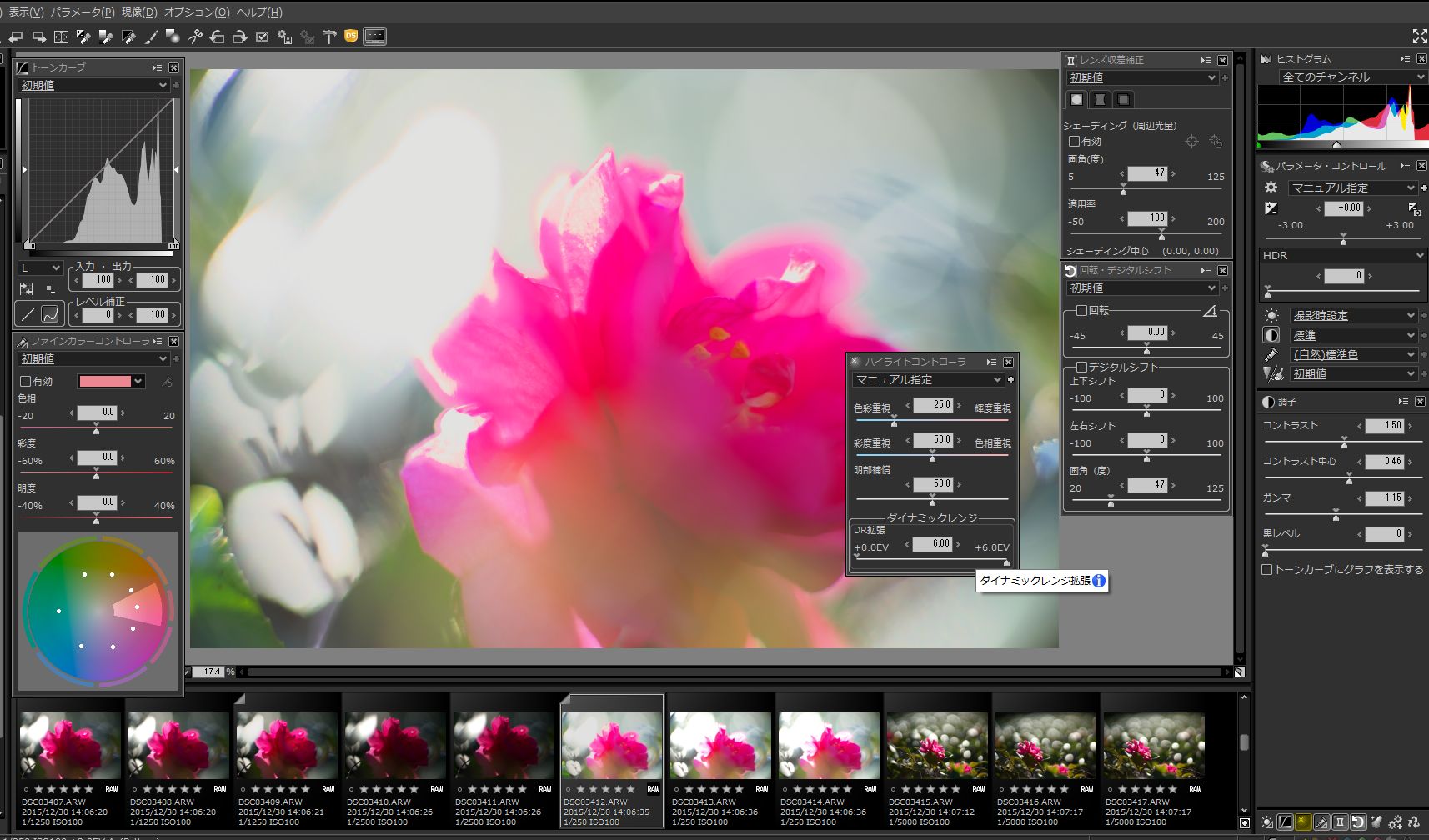This screenshot has height=840, width=1429.
Task: Open lens correction 初期値 dropdown
Action: pos(1143,77)
